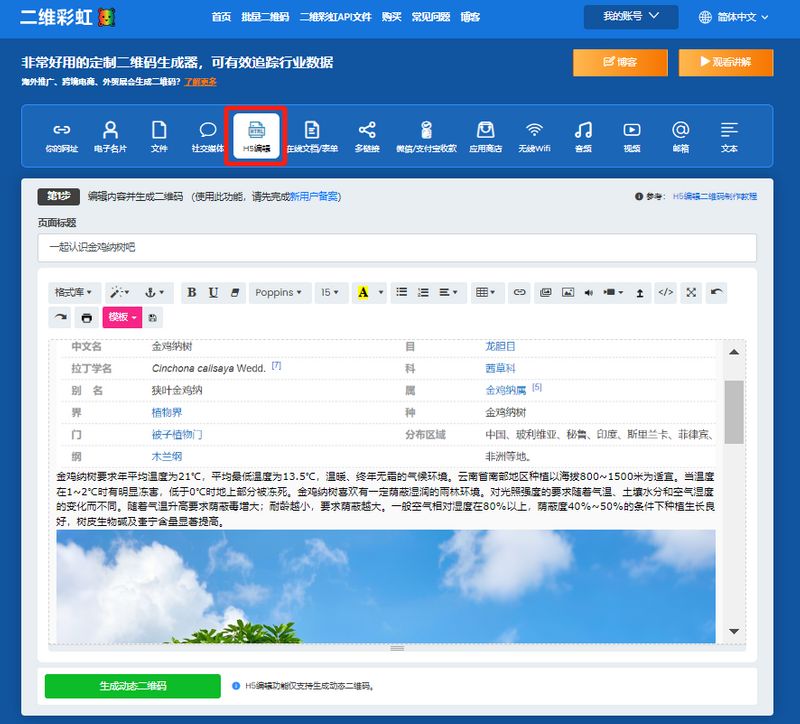
Task: Redo the last undone edit
Action: [61, 317]
